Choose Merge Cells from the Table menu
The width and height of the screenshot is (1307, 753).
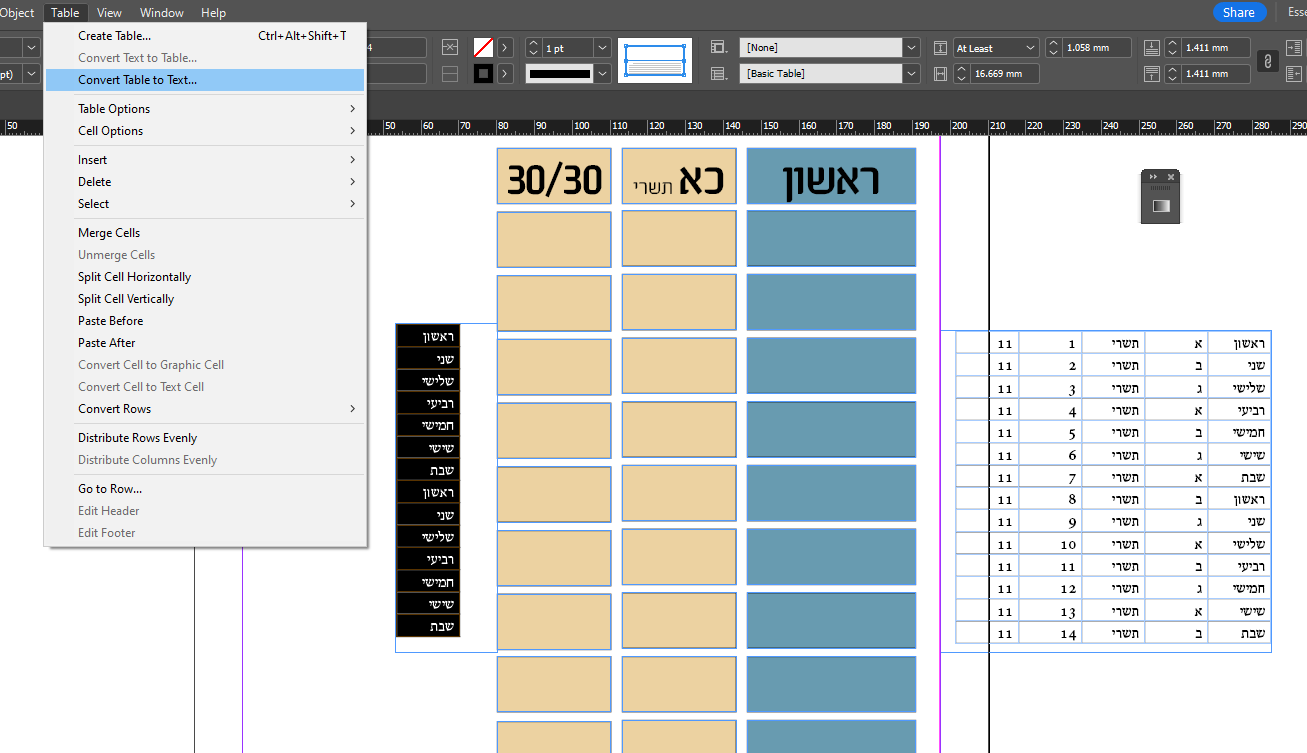click(x=205, y=233)
